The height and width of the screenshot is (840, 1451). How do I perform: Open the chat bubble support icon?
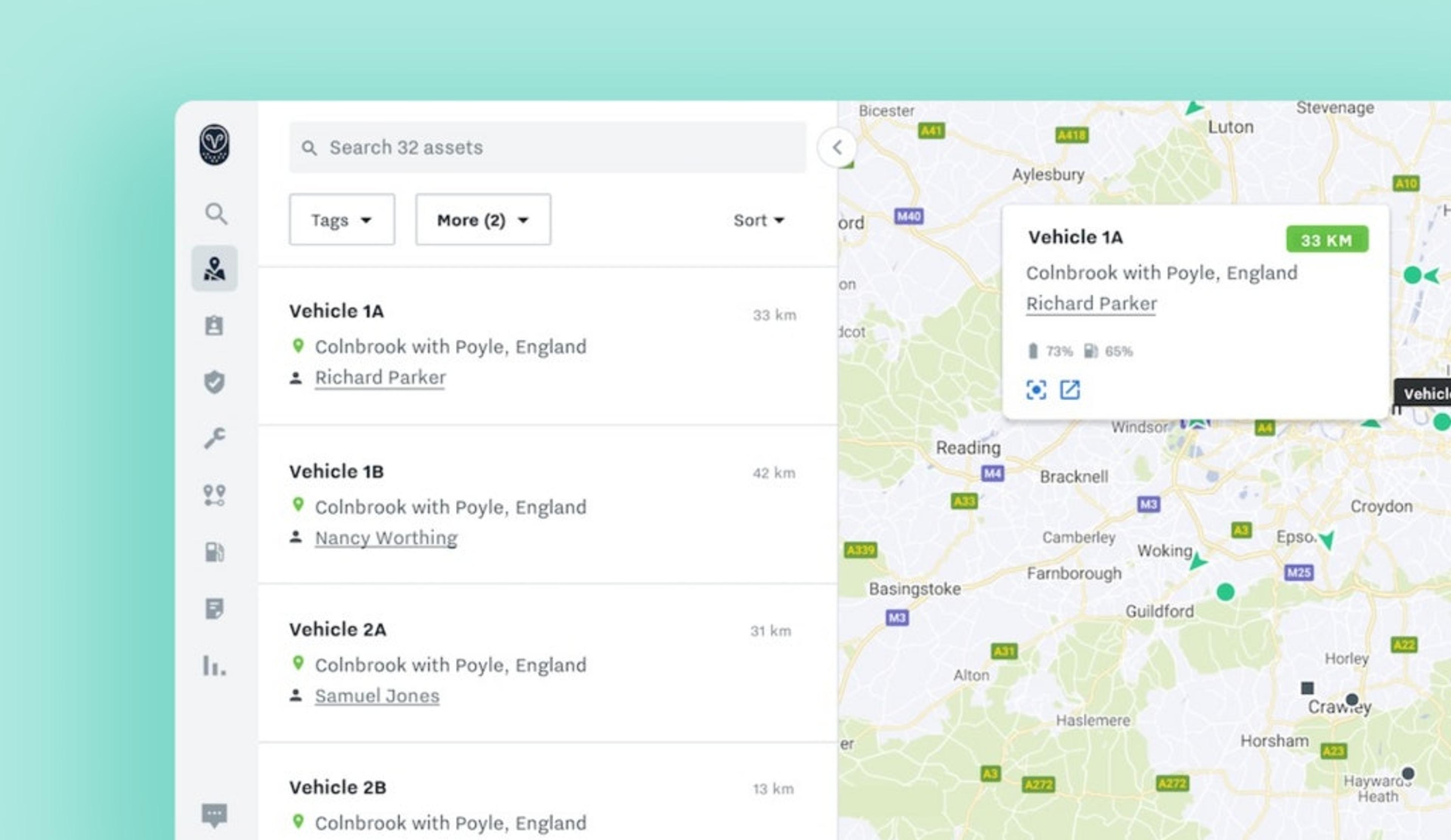[214, 815]
